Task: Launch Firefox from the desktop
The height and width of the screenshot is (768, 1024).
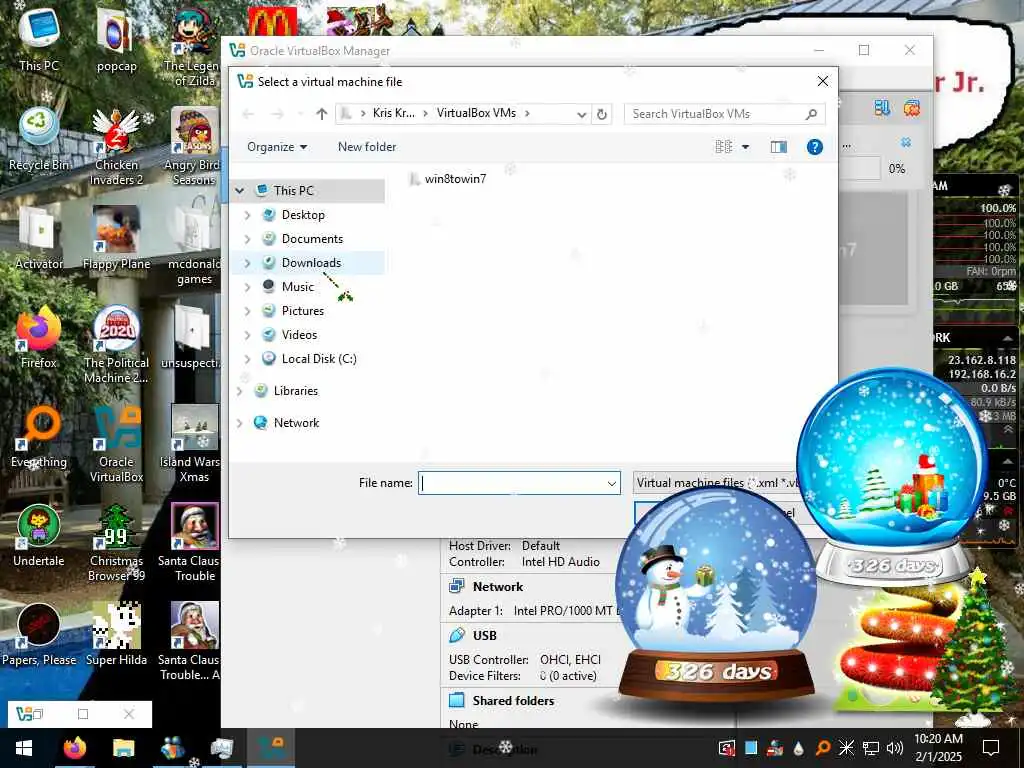Action: point(39,337)
